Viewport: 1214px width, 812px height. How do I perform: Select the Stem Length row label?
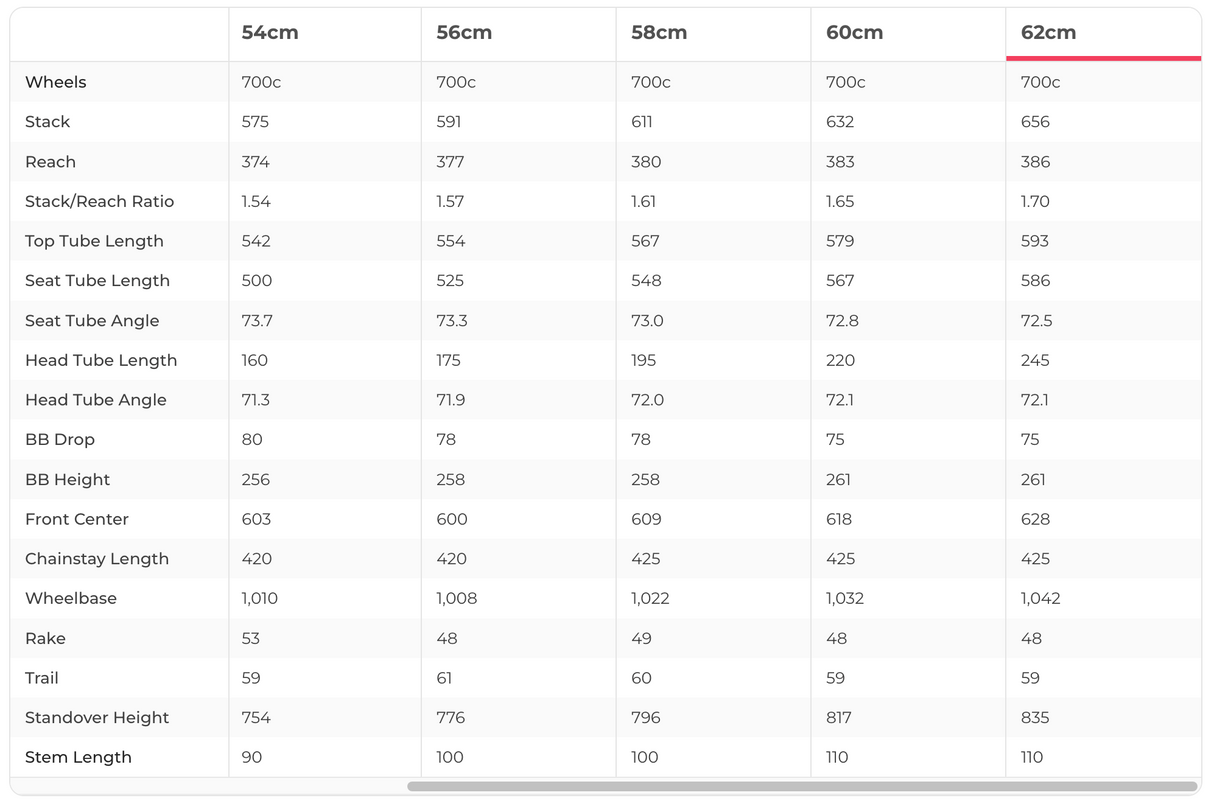78,757
